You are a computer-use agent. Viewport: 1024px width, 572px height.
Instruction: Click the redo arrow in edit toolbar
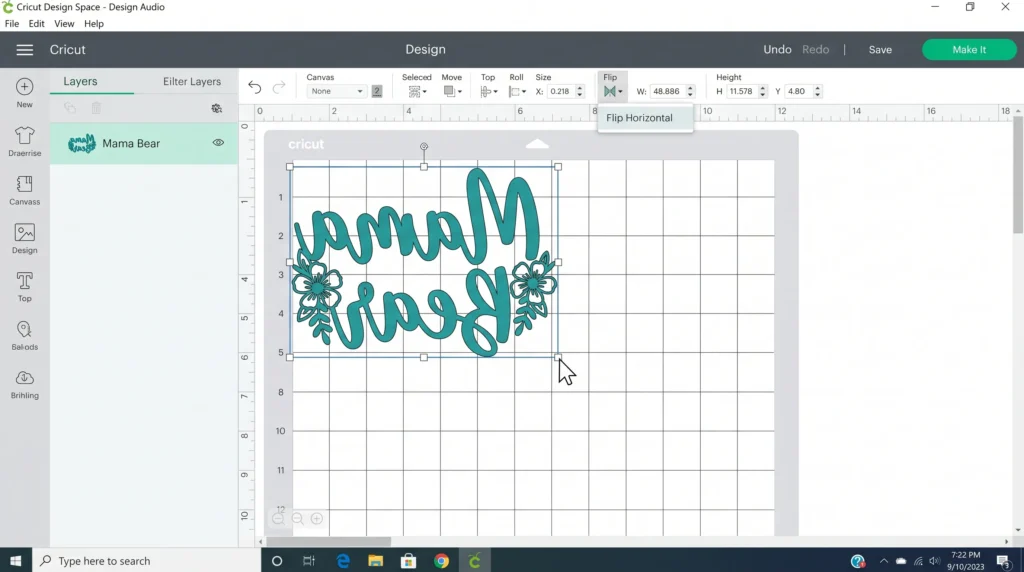[x=279, y=87]
